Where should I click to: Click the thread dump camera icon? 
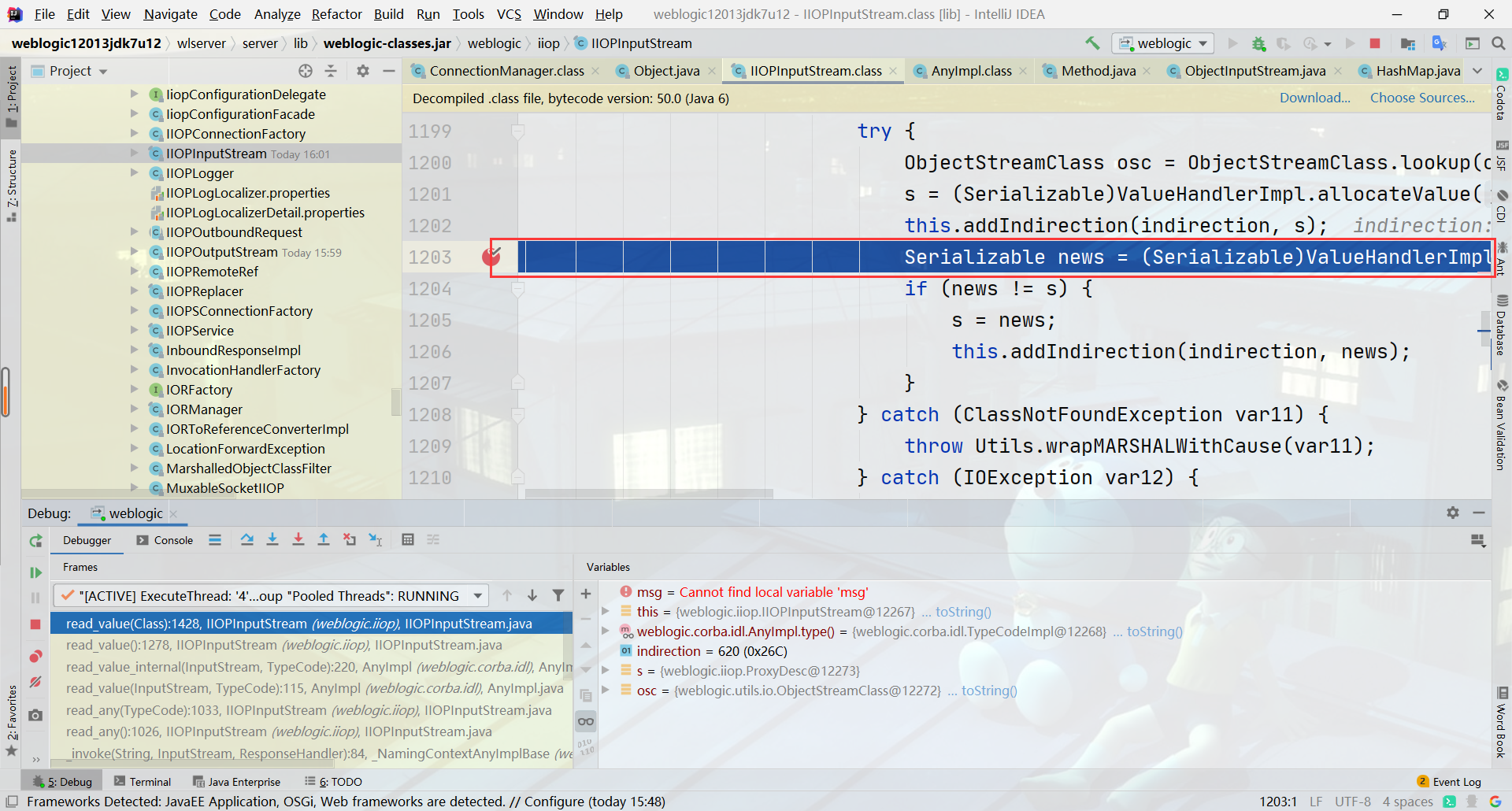tap(35, 715)
